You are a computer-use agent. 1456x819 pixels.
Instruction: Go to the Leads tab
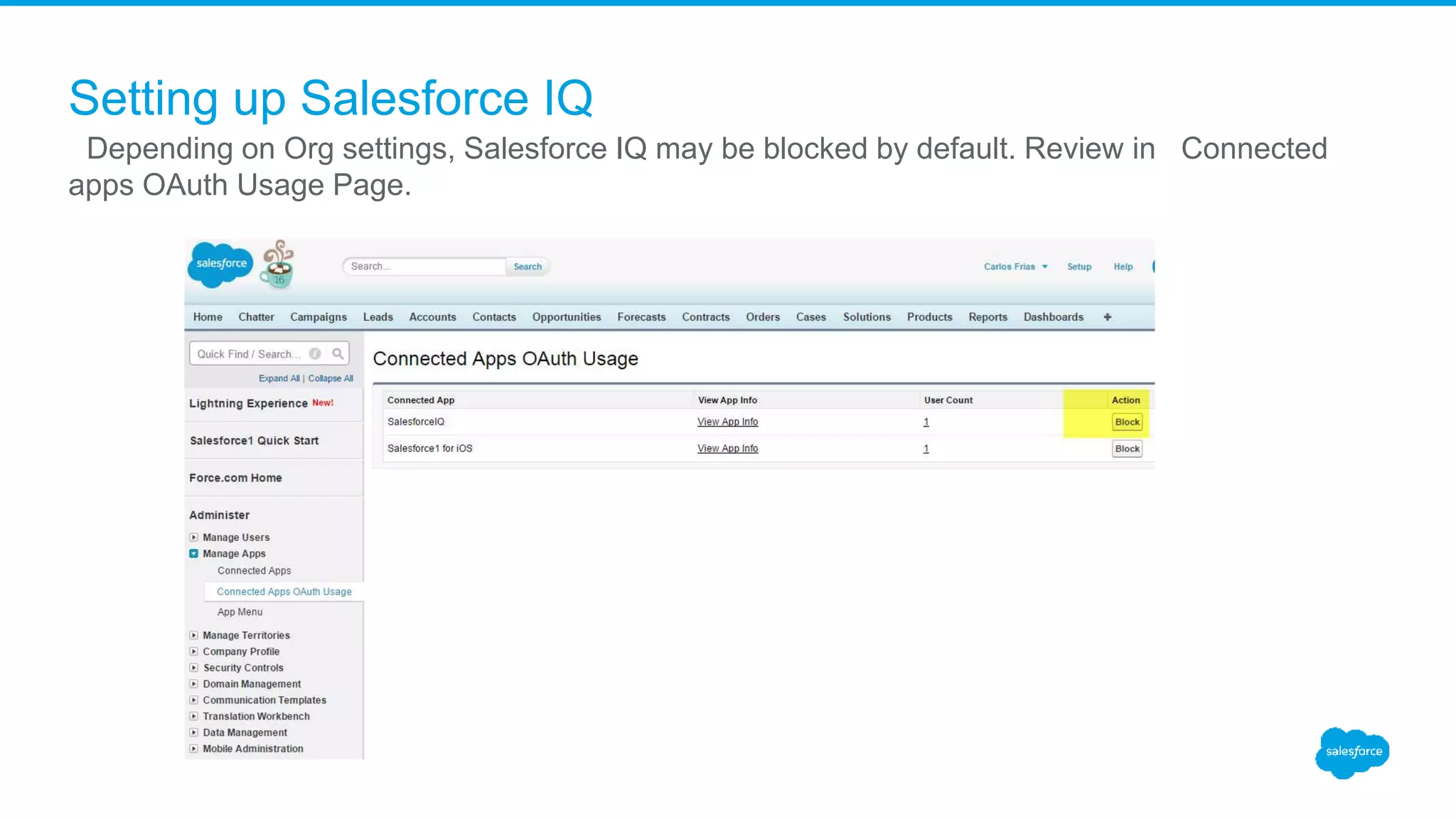[378, 317]
